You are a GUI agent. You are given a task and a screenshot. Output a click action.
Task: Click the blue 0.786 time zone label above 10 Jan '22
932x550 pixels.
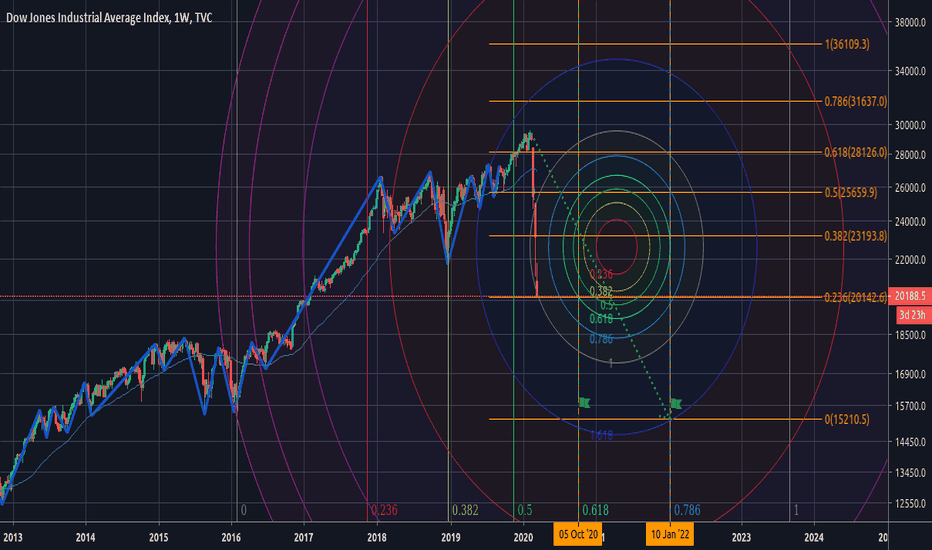coord(687,510)
